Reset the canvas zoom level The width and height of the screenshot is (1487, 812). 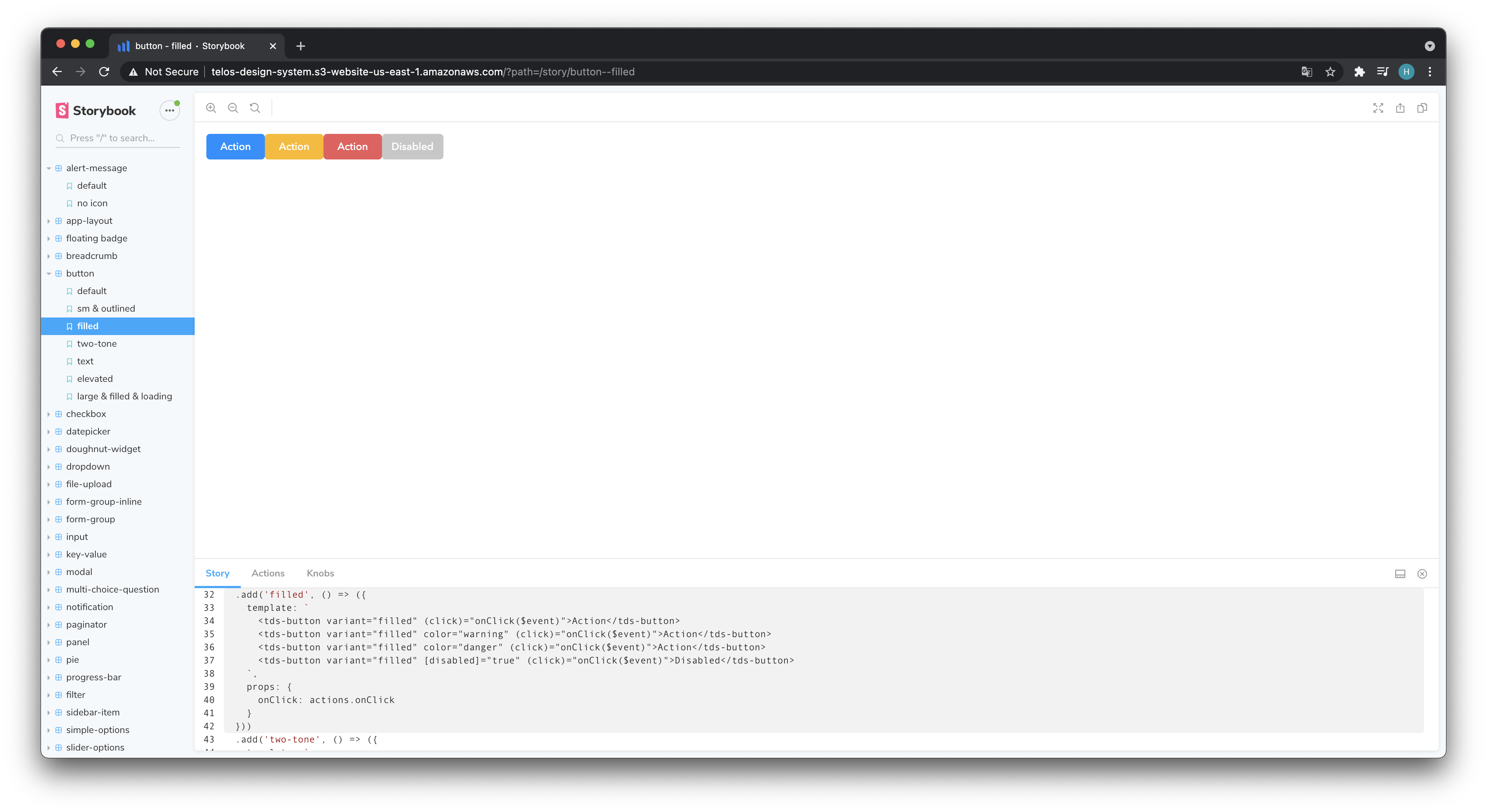pos(255,108)
